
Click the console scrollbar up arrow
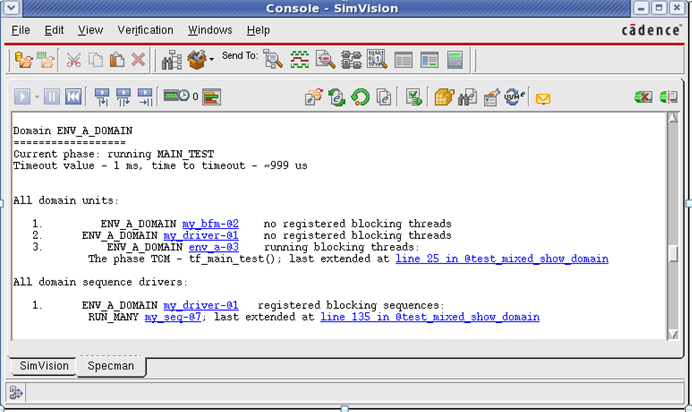(673, 118)
